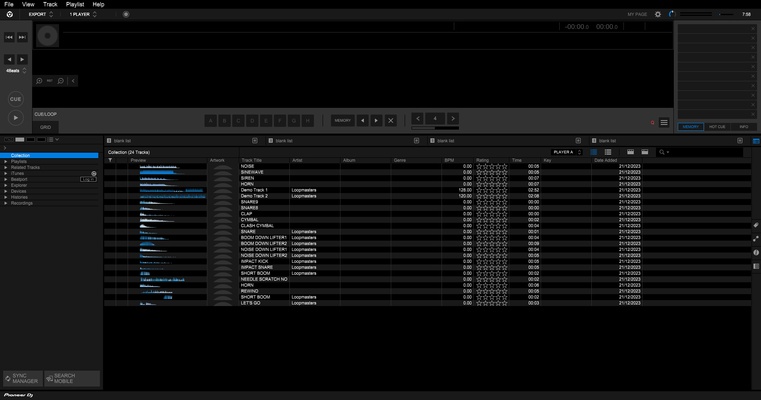
Task: Open the PLAYER A selector dropdown
Action: pyautogui.click(x=567, y=152)
